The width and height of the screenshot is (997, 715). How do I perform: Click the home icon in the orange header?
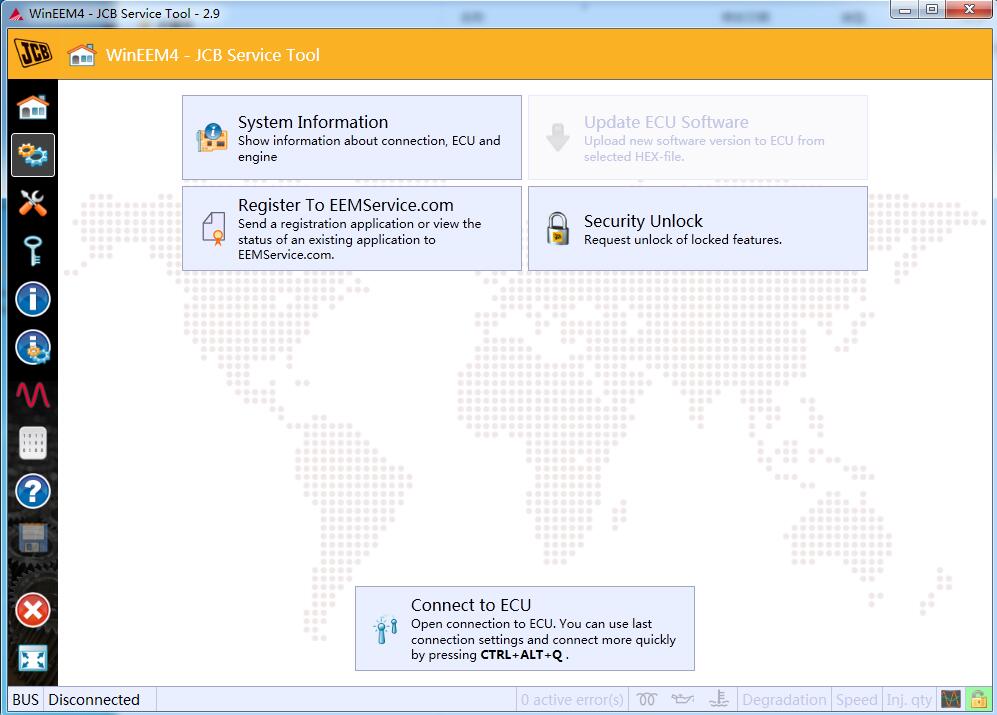point(82,55)
